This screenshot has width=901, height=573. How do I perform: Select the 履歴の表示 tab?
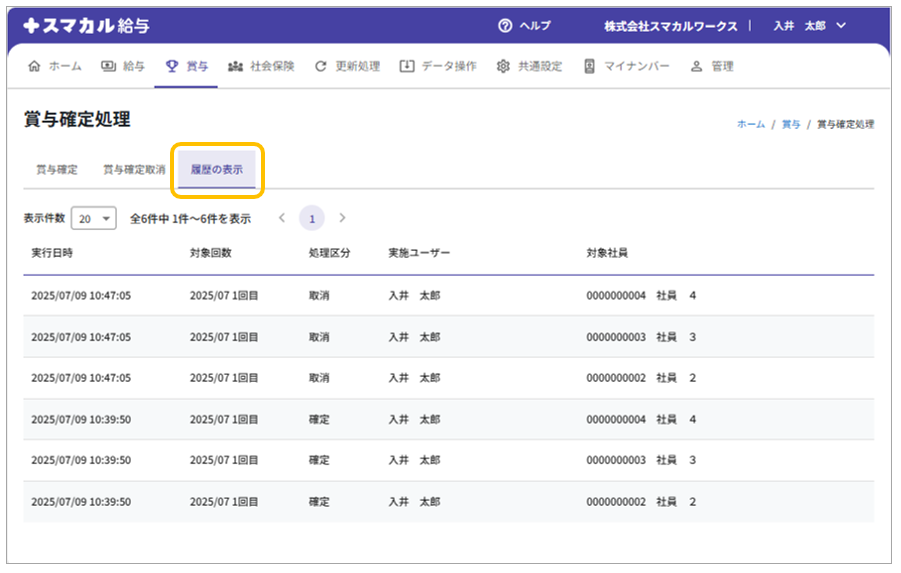(x=216, y=170)
